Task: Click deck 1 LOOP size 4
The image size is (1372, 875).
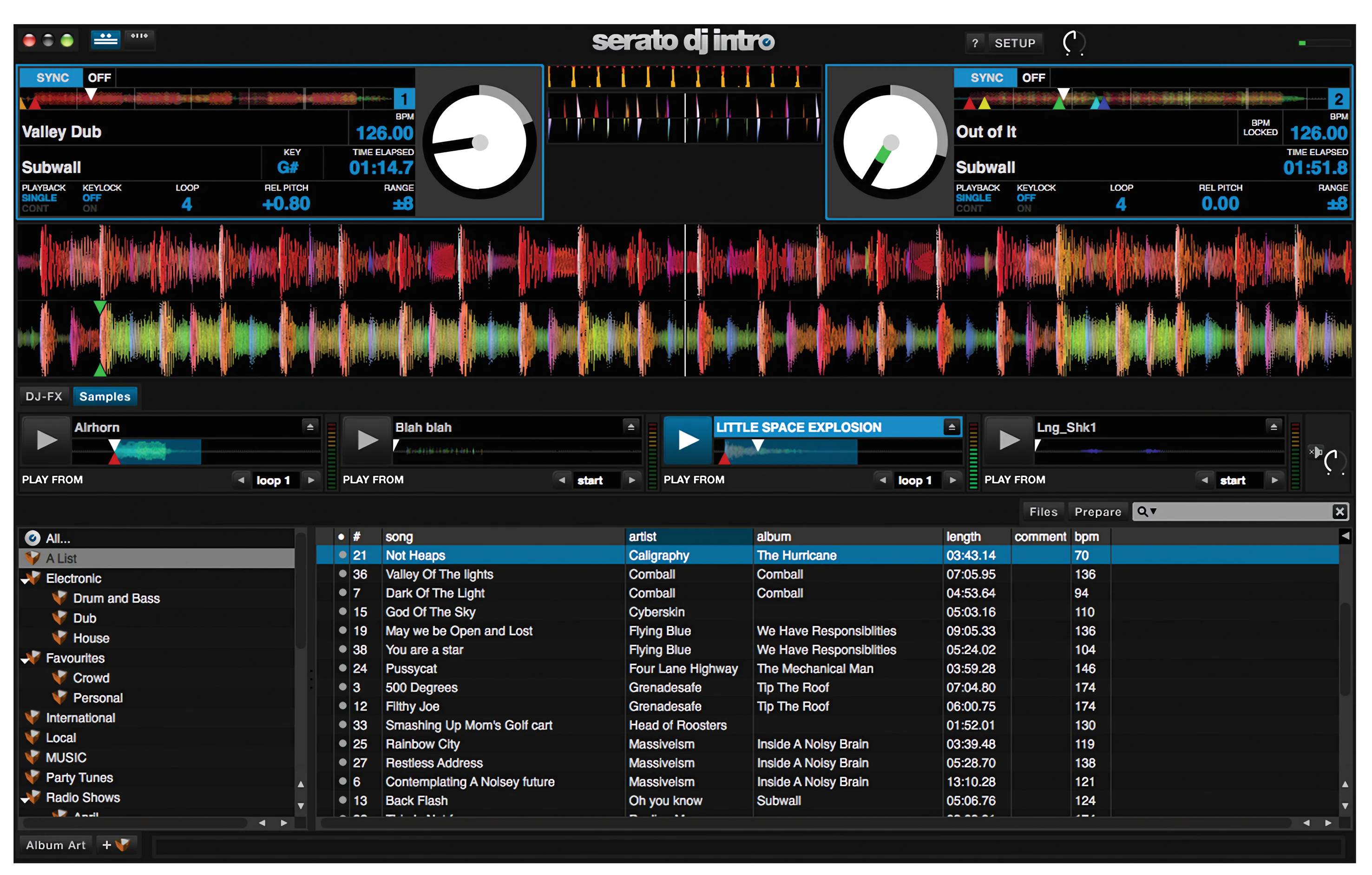Action: pyautogui.click(x=186, y=204)
